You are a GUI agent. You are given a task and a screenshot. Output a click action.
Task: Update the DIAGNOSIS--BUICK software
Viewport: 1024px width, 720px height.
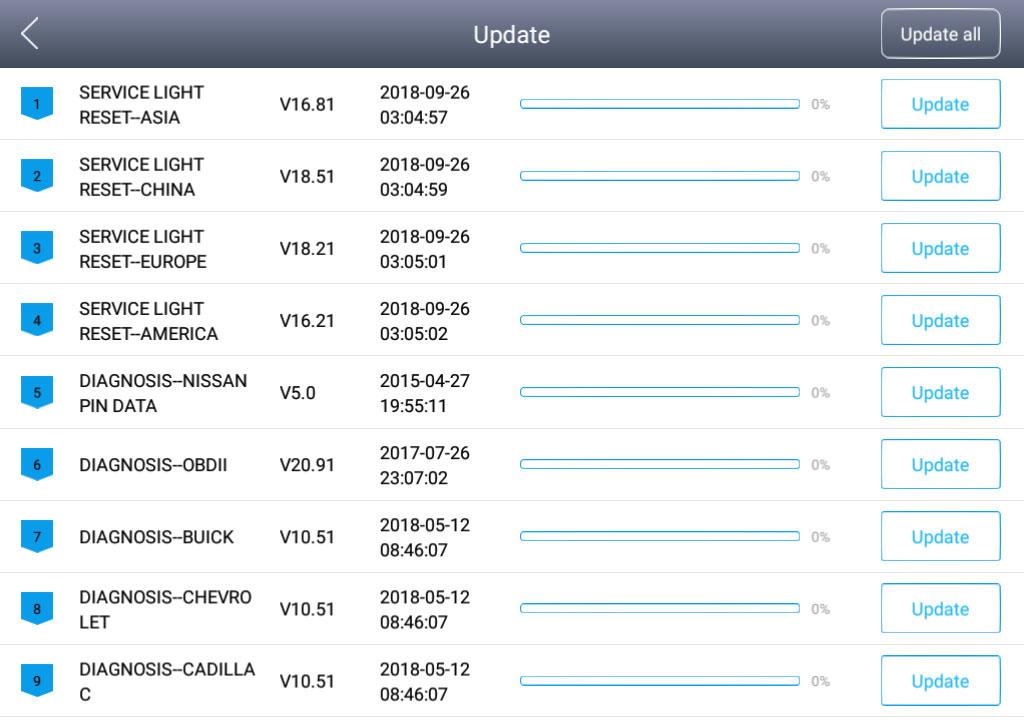click(x=940, y=536)
